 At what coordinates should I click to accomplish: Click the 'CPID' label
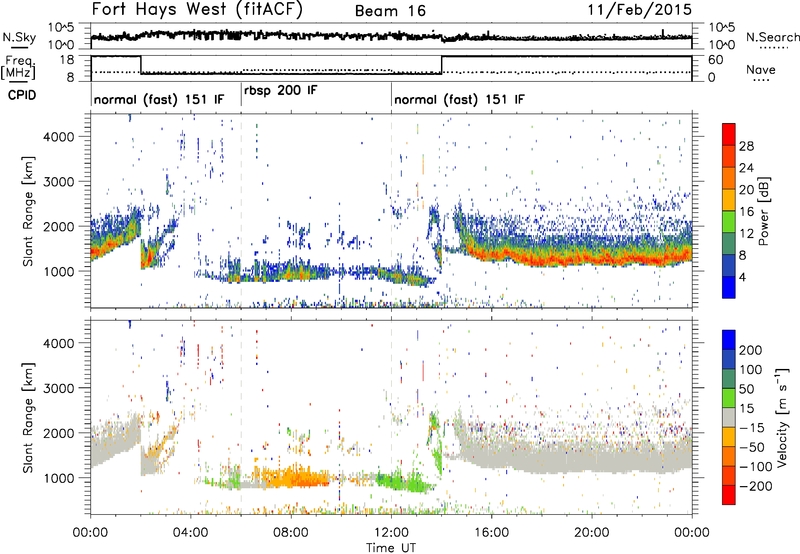pyautogui.click(x=22, y=95)
